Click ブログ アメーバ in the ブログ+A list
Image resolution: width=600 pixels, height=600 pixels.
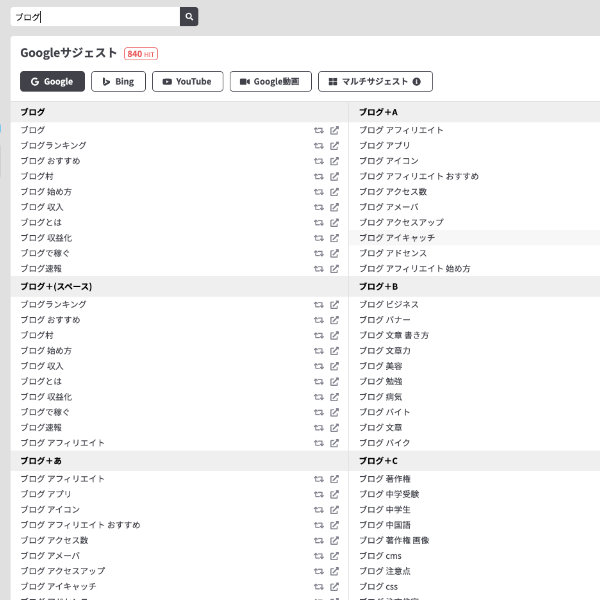pos(388,207)
